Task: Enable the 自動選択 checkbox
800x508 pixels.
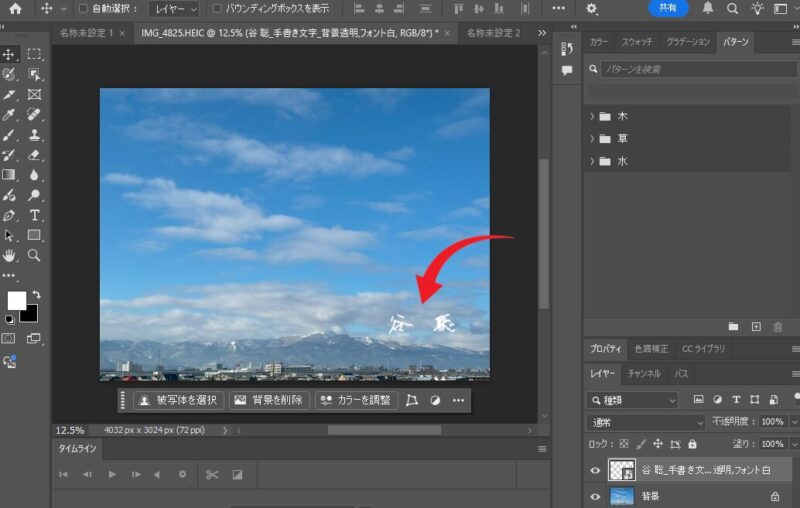Action: pyautogui.click(x=83, y=9)
